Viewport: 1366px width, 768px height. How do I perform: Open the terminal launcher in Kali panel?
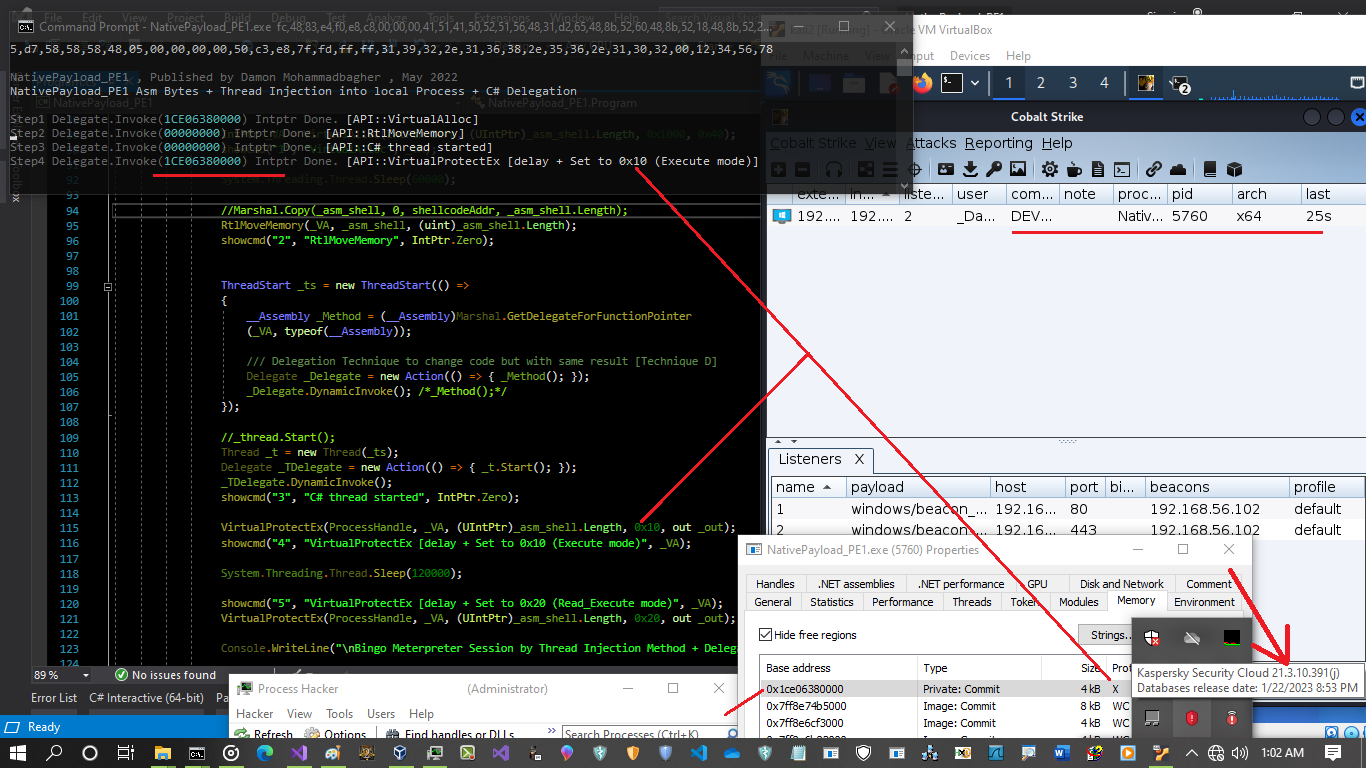952,83
